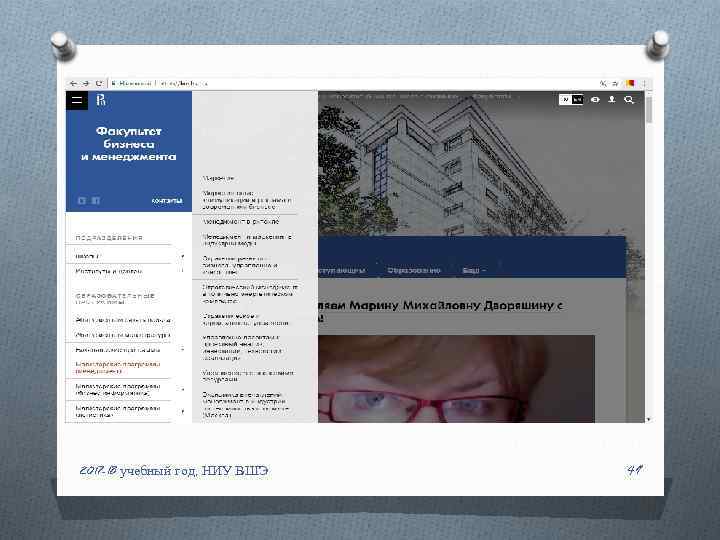
Task: Expand the Институты и центры arrow
Action: tap(182, 271)
